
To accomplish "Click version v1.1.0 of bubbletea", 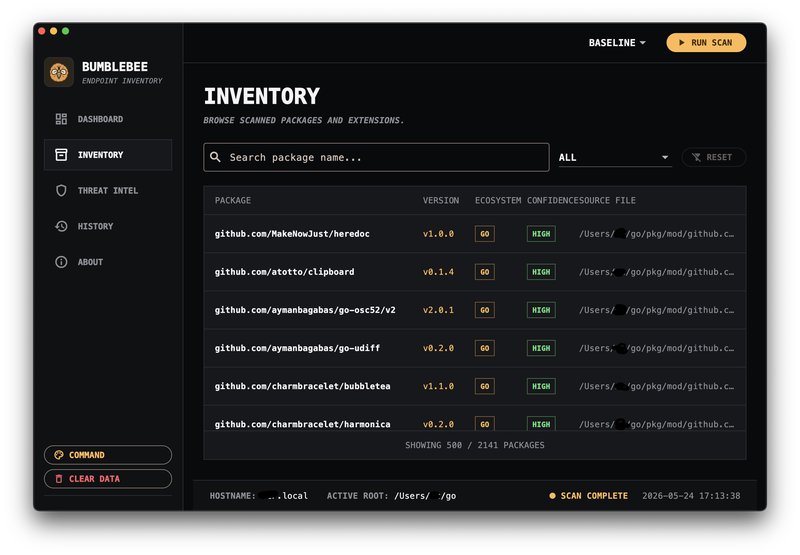I will [x=438, y=386].
